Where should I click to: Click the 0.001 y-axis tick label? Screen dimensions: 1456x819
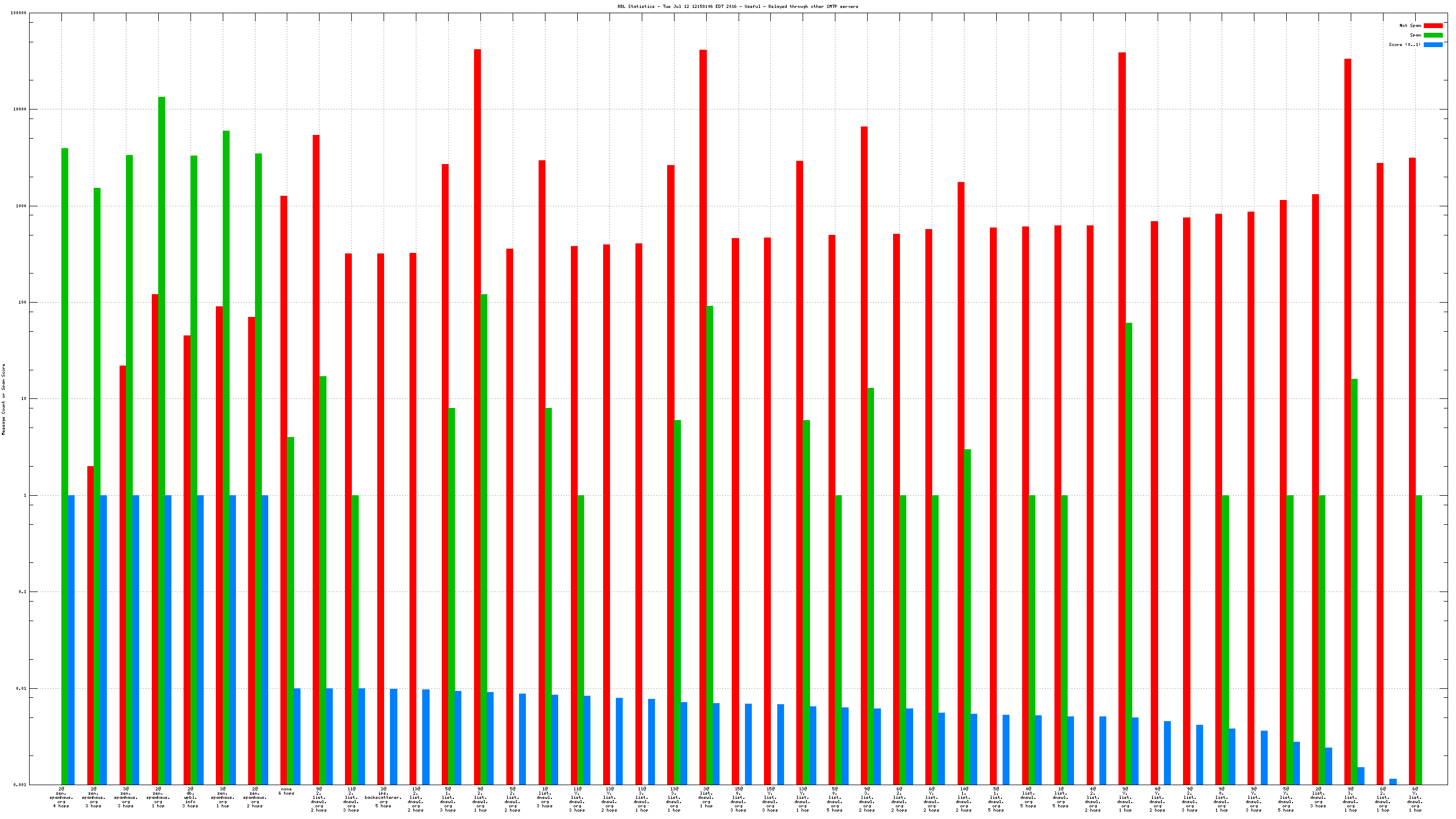[x=20, y=785]
